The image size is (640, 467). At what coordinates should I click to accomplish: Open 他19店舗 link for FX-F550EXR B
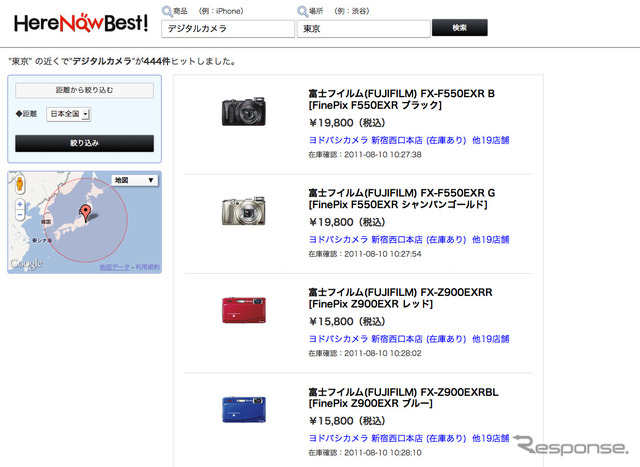(491, 140)
